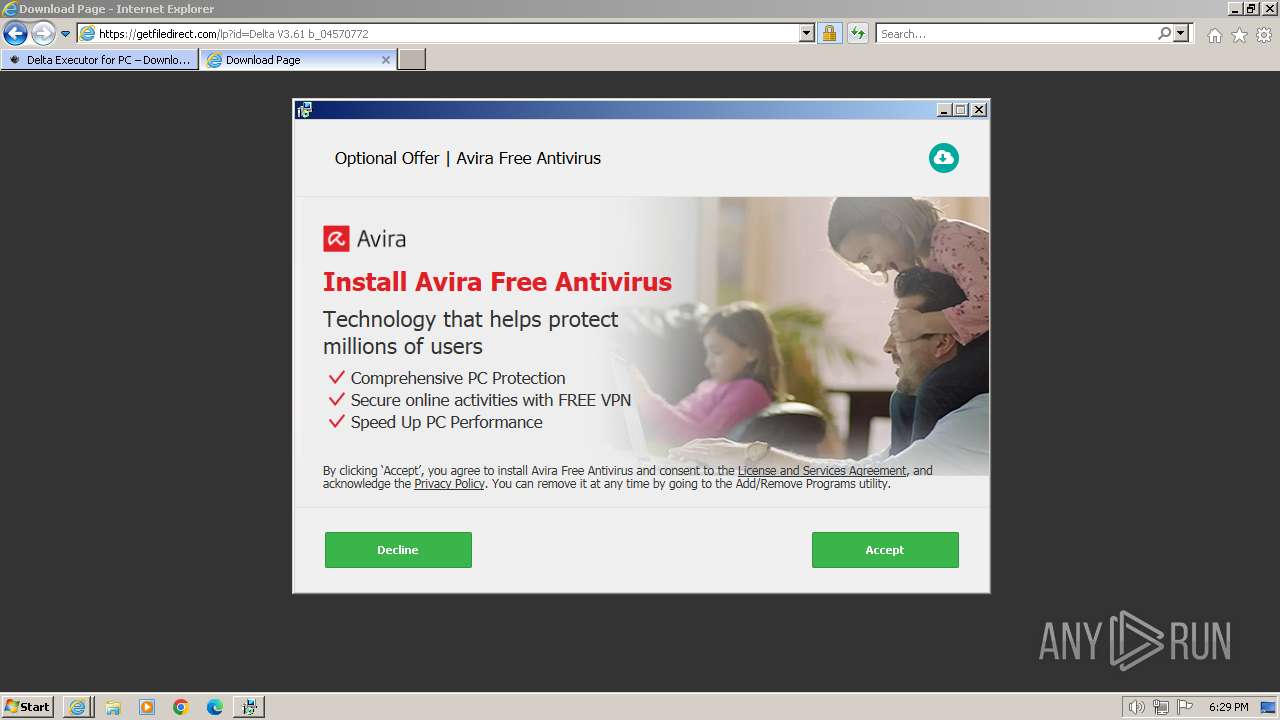Open the License and Services Agreement link
The height and width of the screenshot is (720, 1280).
[822, 470]
